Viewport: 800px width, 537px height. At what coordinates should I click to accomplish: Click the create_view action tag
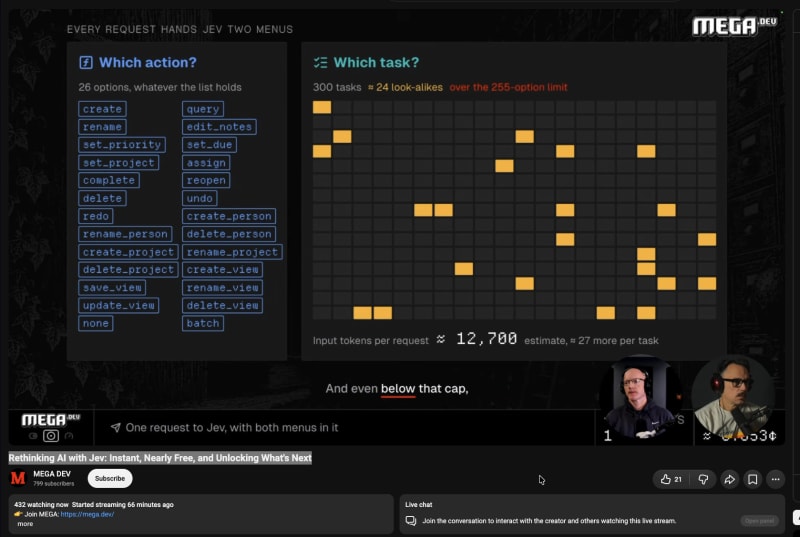(222, 270)
